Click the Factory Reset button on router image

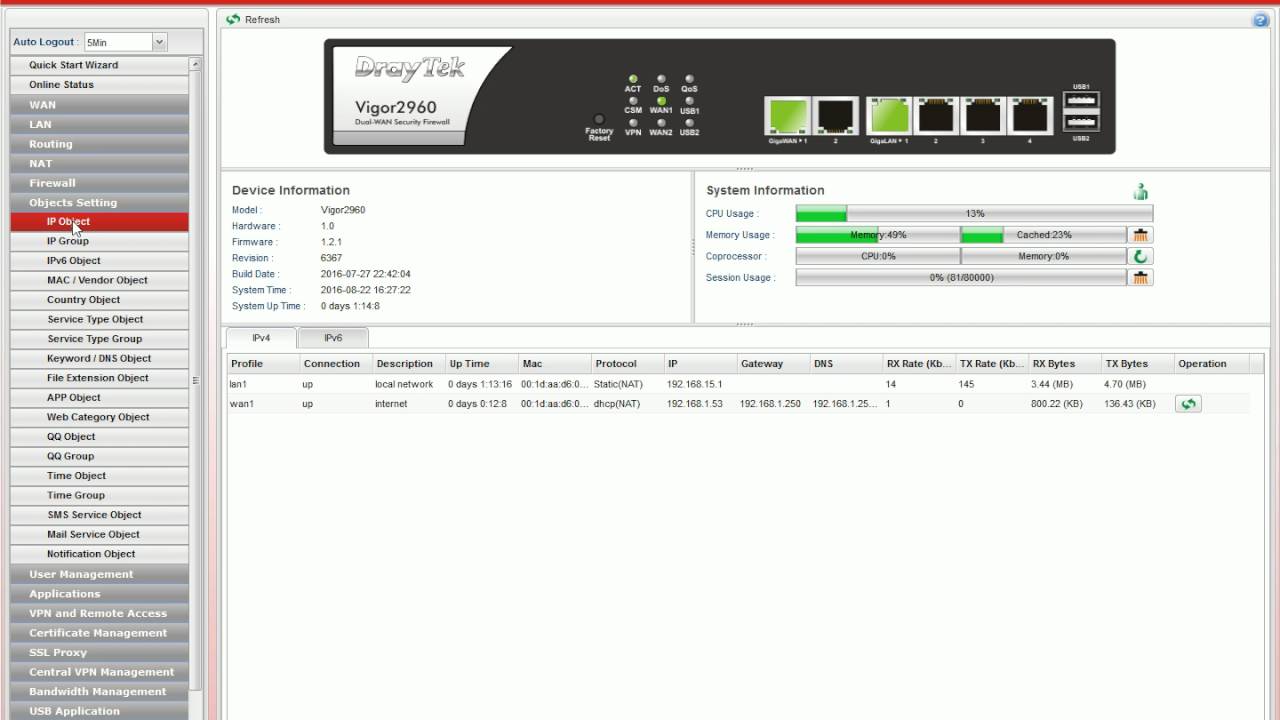599,119
